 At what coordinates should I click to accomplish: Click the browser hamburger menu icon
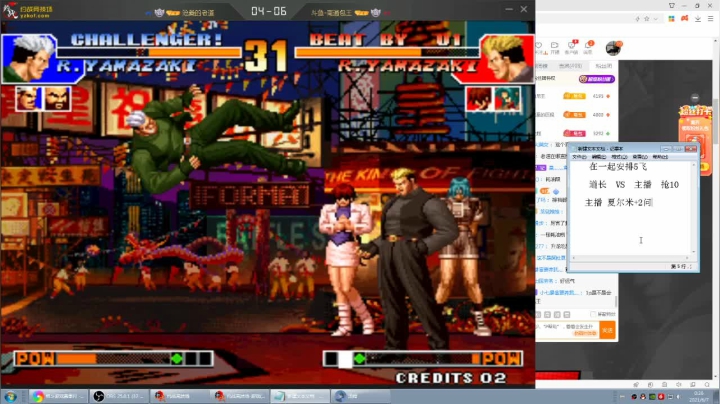(710, 19)
